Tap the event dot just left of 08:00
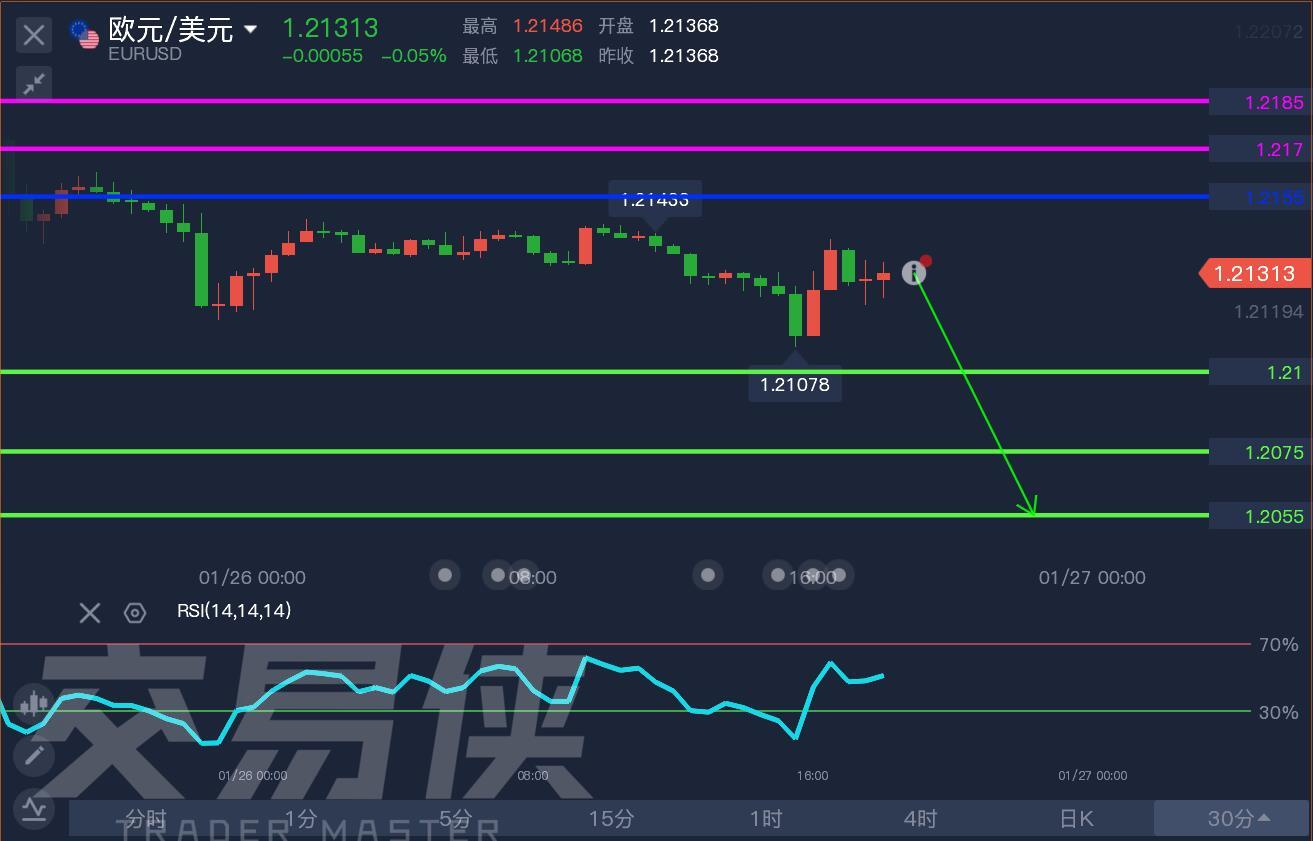This screenshot has height=841, width=1313. tap(497, 574)
